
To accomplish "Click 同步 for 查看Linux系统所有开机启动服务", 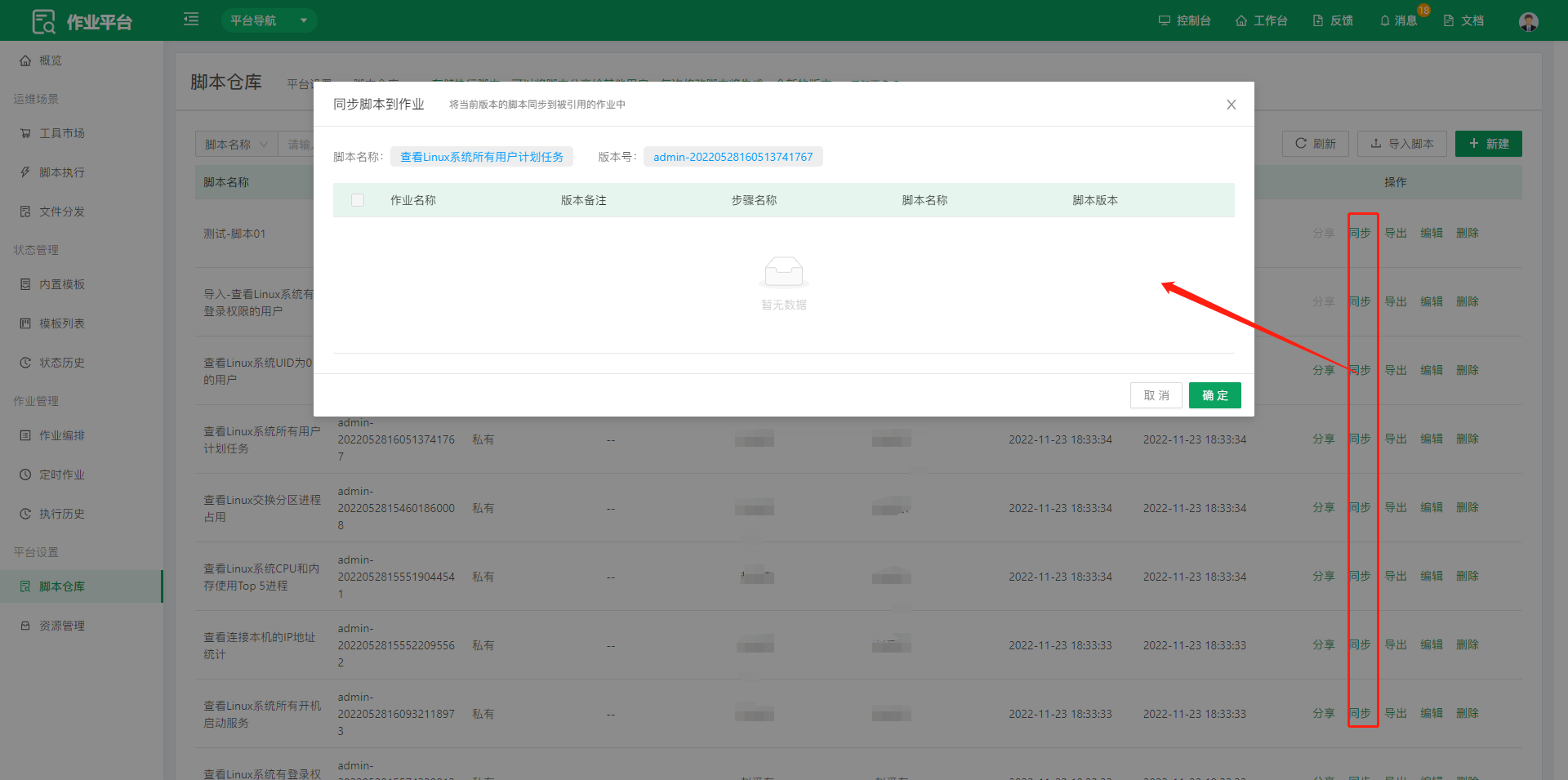I will tap(1360, 713).
